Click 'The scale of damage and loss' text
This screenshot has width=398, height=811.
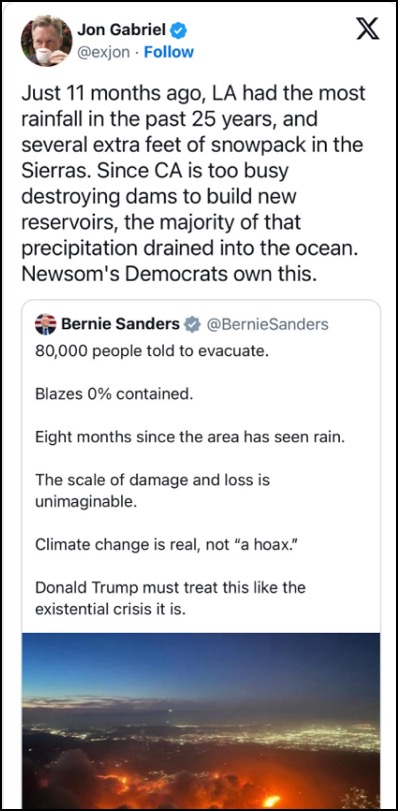[153, 491]
